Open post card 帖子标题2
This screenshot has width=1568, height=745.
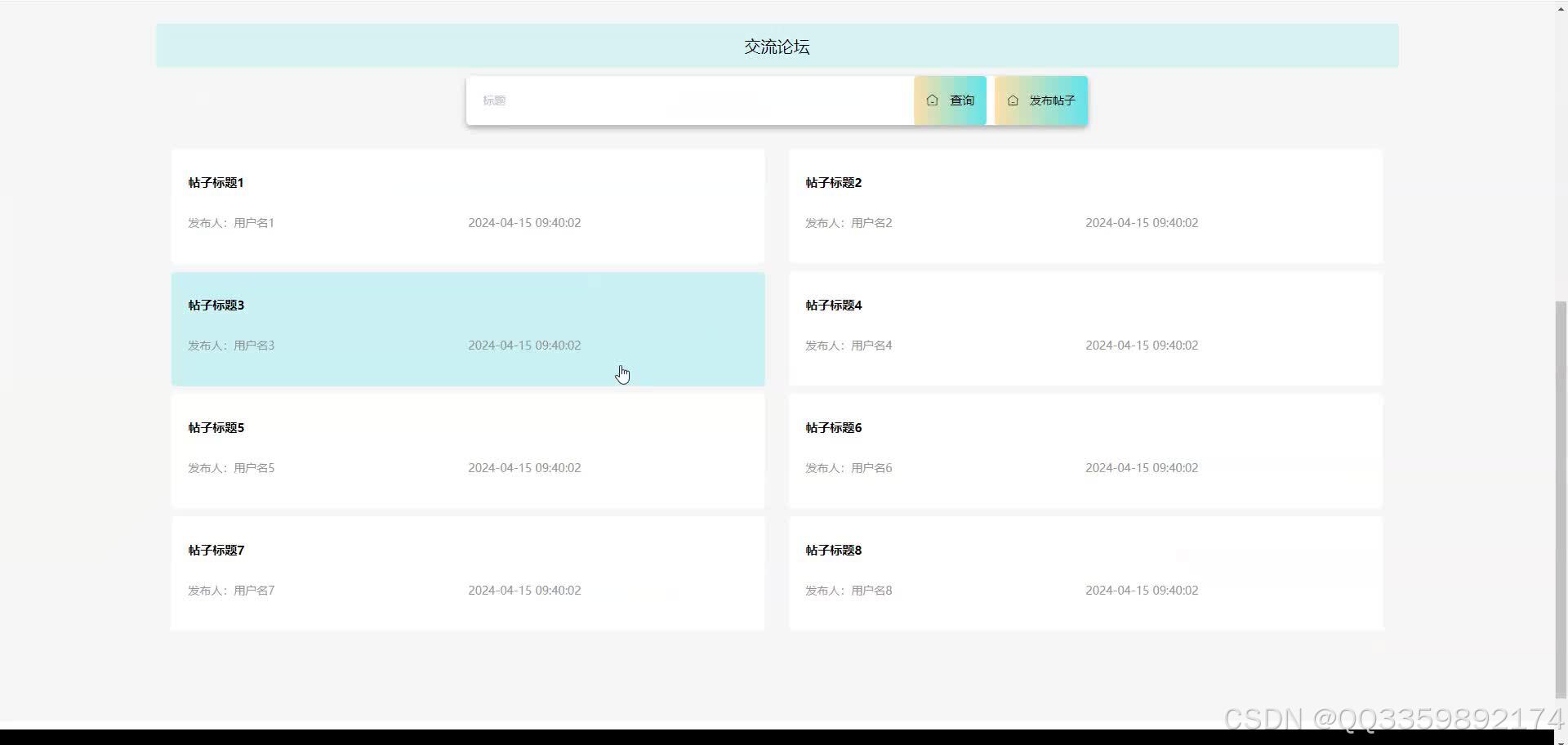point(1085,206)
